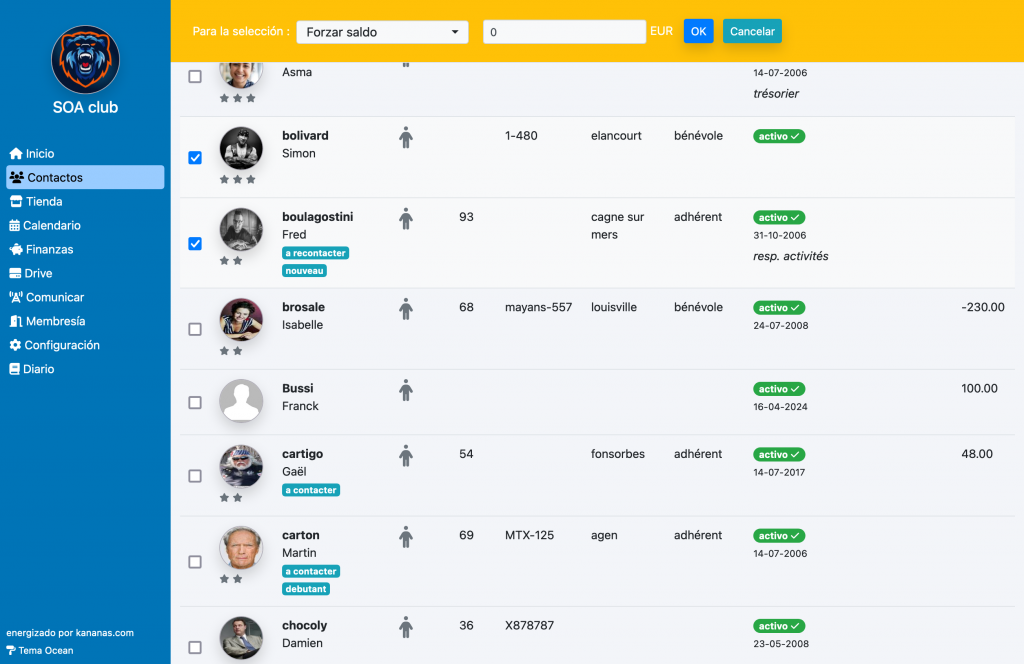Click the Tema Ocean paint roller icon
1024x664 pixels.
click(11, 650)
